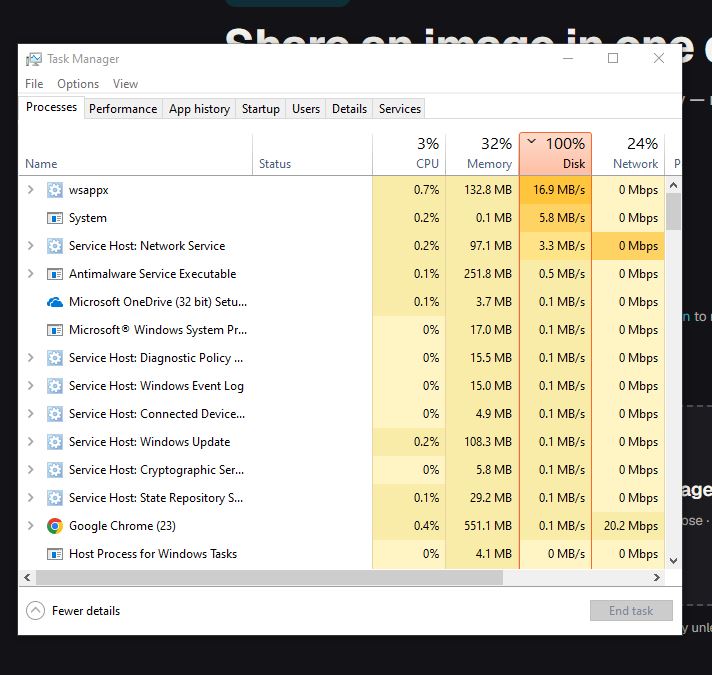This screenshot has height=675, width=712.
Task: Click the System process window icon
Action: (x=55, y=218)
